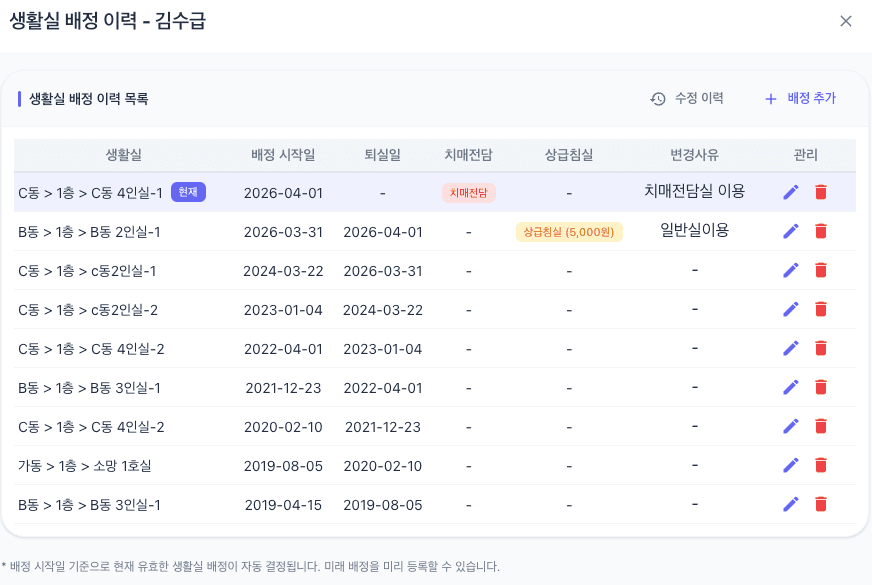872x585 pixels.
Task: Click the 현재 badge
Action: [x=188, y=192]
